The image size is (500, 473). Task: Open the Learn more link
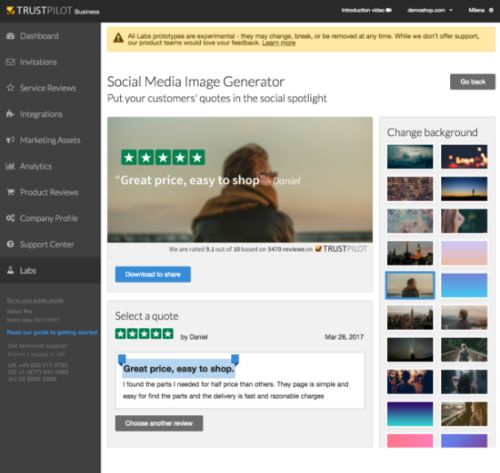(x=279, y=43)
